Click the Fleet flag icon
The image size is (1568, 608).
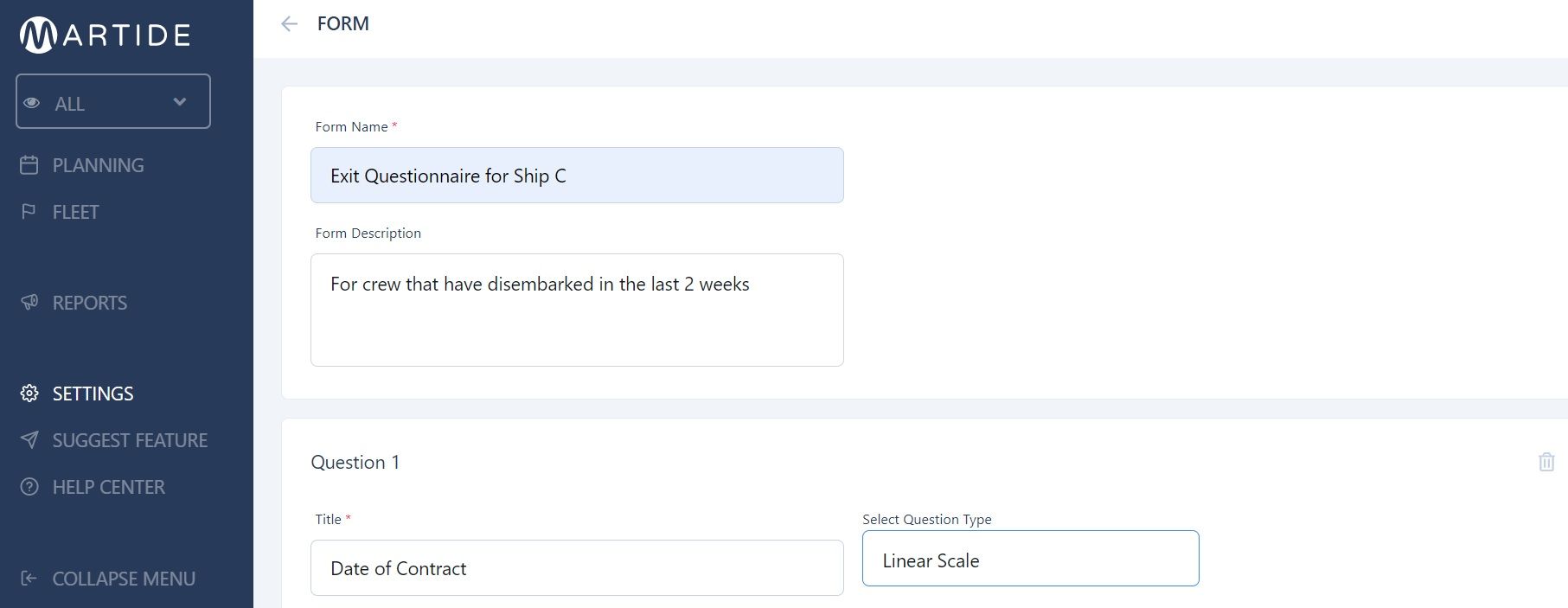[x=29, y=211]
